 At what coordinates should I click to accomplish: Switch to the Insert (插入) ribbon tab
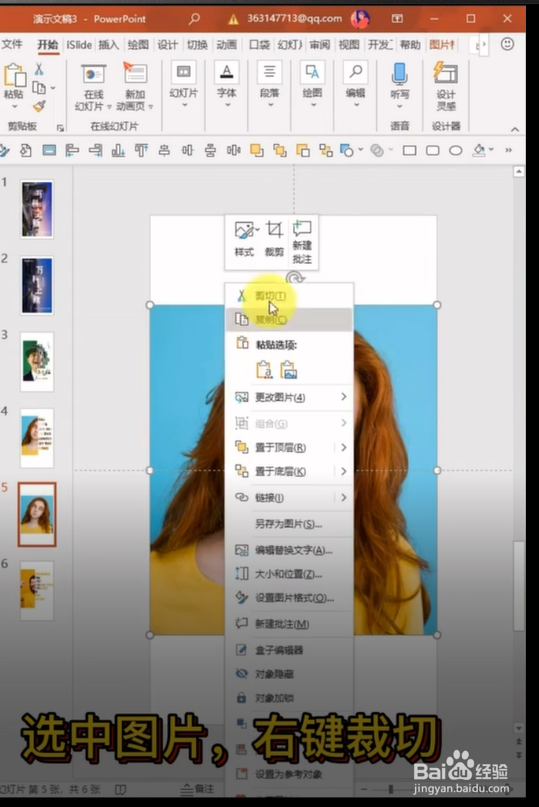[108, 45]
